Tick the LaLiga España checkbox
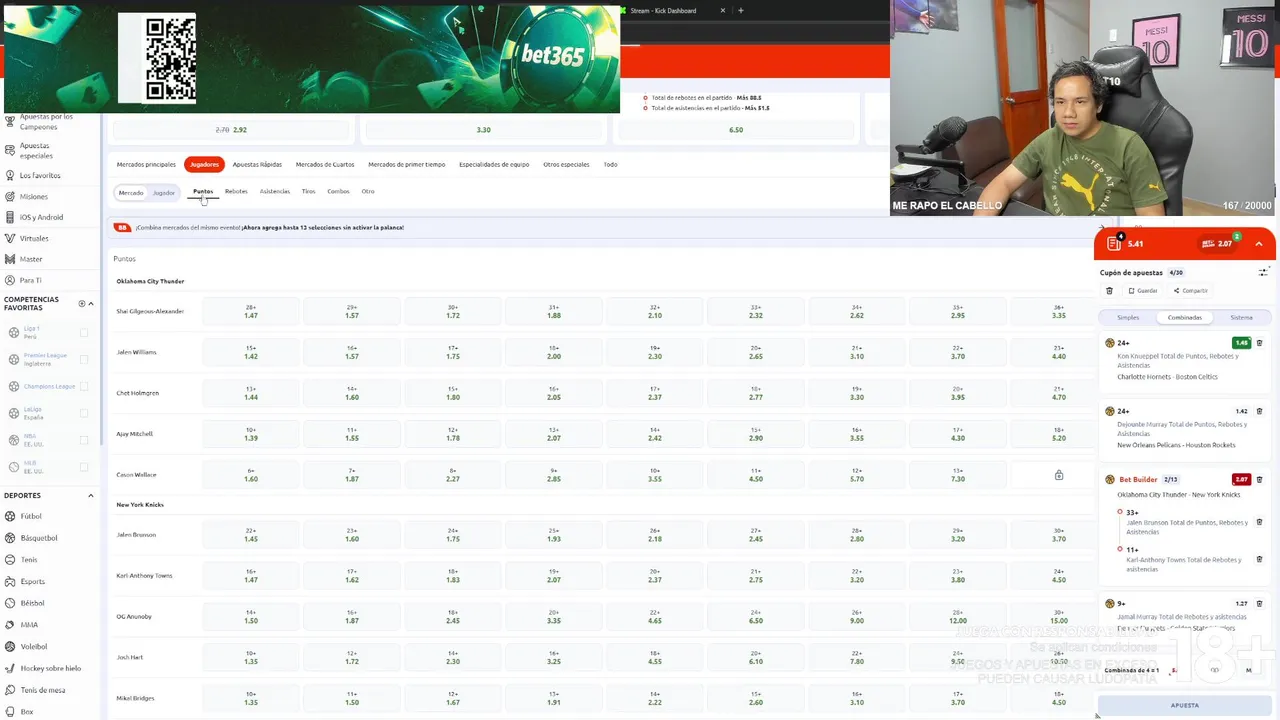The image size is (1280, 720). pos(84,413)
